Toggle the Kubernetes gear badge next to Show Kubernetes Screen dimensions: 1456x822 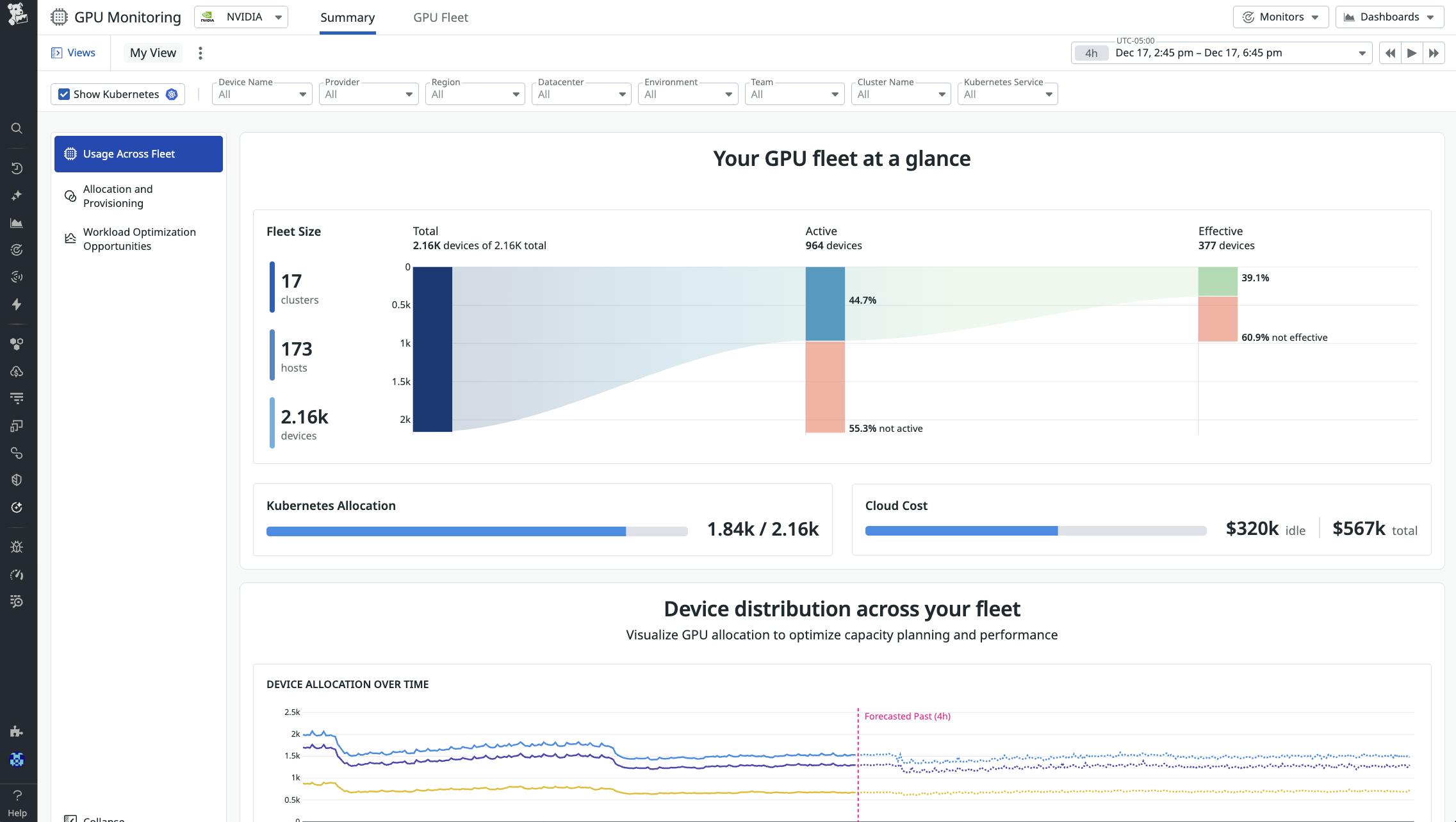pos(171,94)
